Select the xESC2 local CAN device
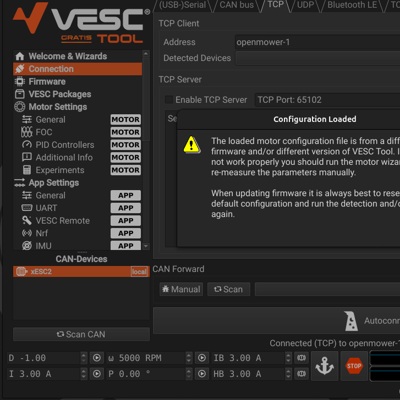The height and width of the screenshot is (400, 400). coord(81,272)
